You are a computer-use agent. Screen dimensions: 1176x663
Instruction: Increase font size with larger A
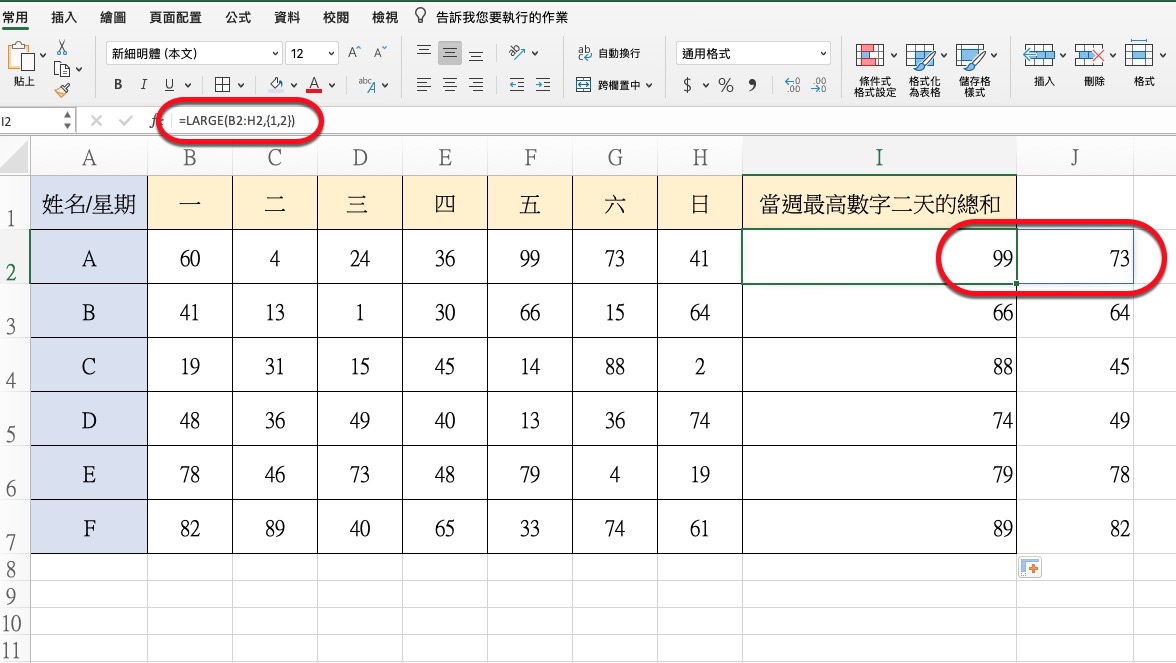point(355,52)
